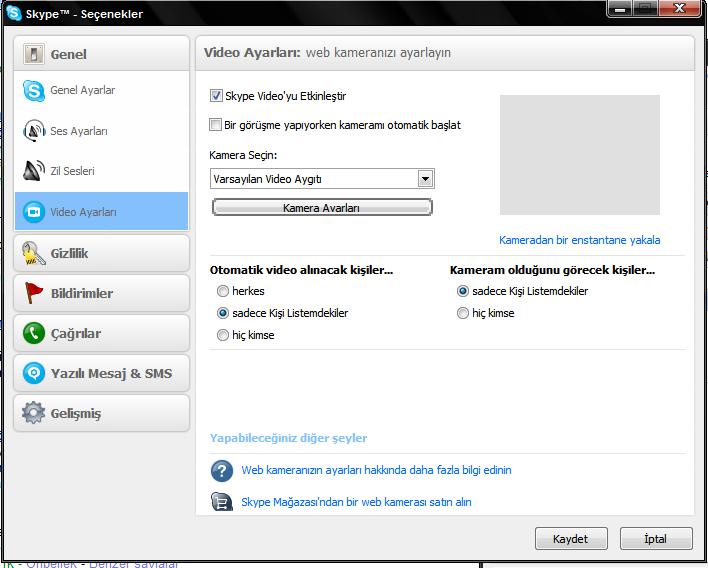Select hiç kimse under Otomatik video alınacak

click(x=223, y=335)
